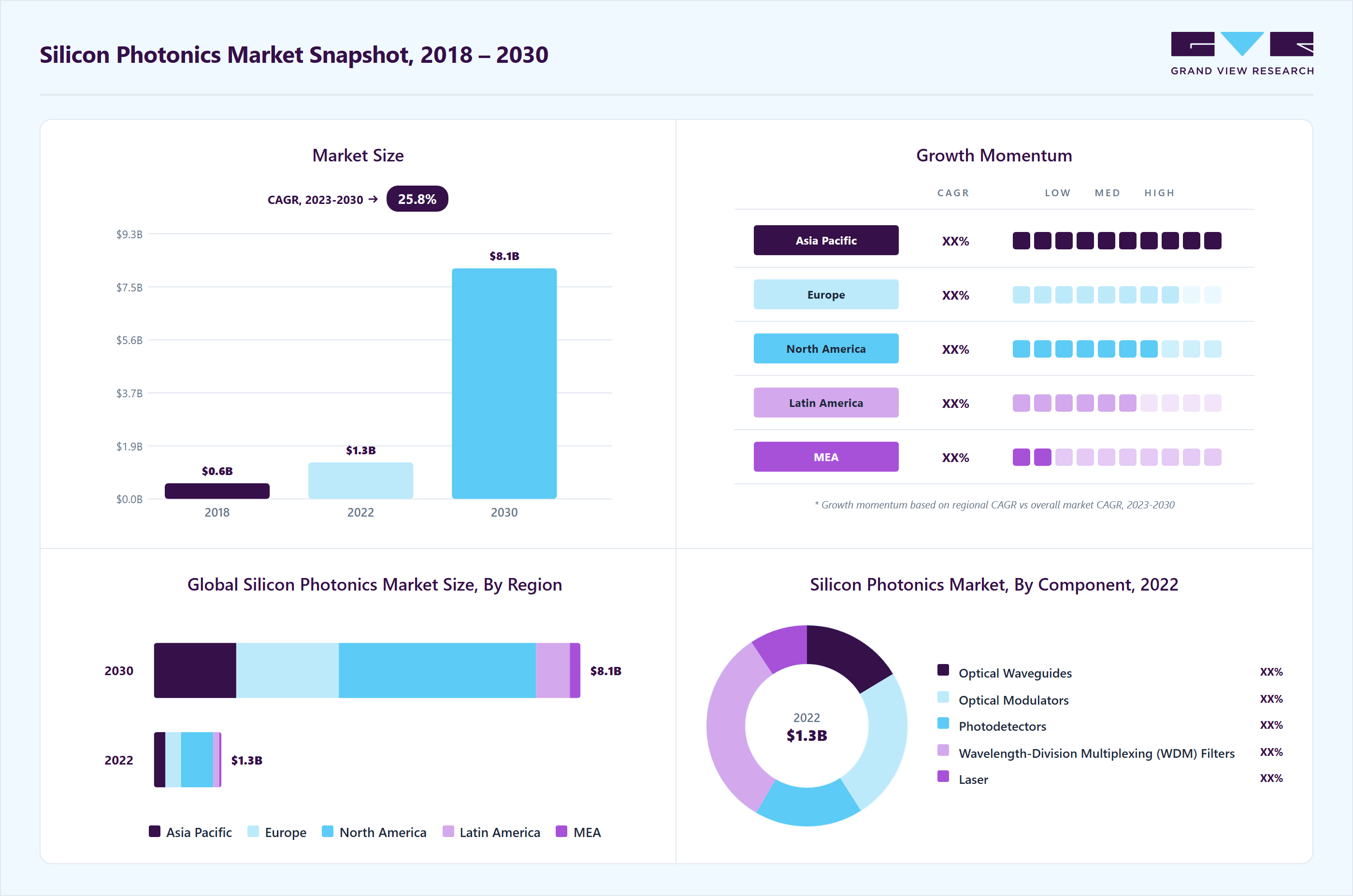The width and height of the screenshot is (1353, 896).
Task: Click the 2022 market size bar
Action: coord(360,480)
